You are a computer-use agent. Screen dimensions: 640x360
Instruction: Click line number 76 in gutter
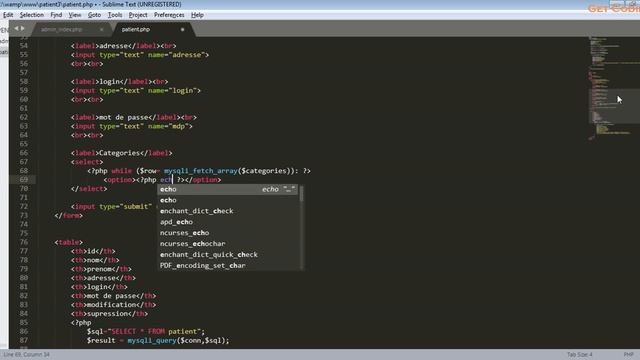pos(24,242)
